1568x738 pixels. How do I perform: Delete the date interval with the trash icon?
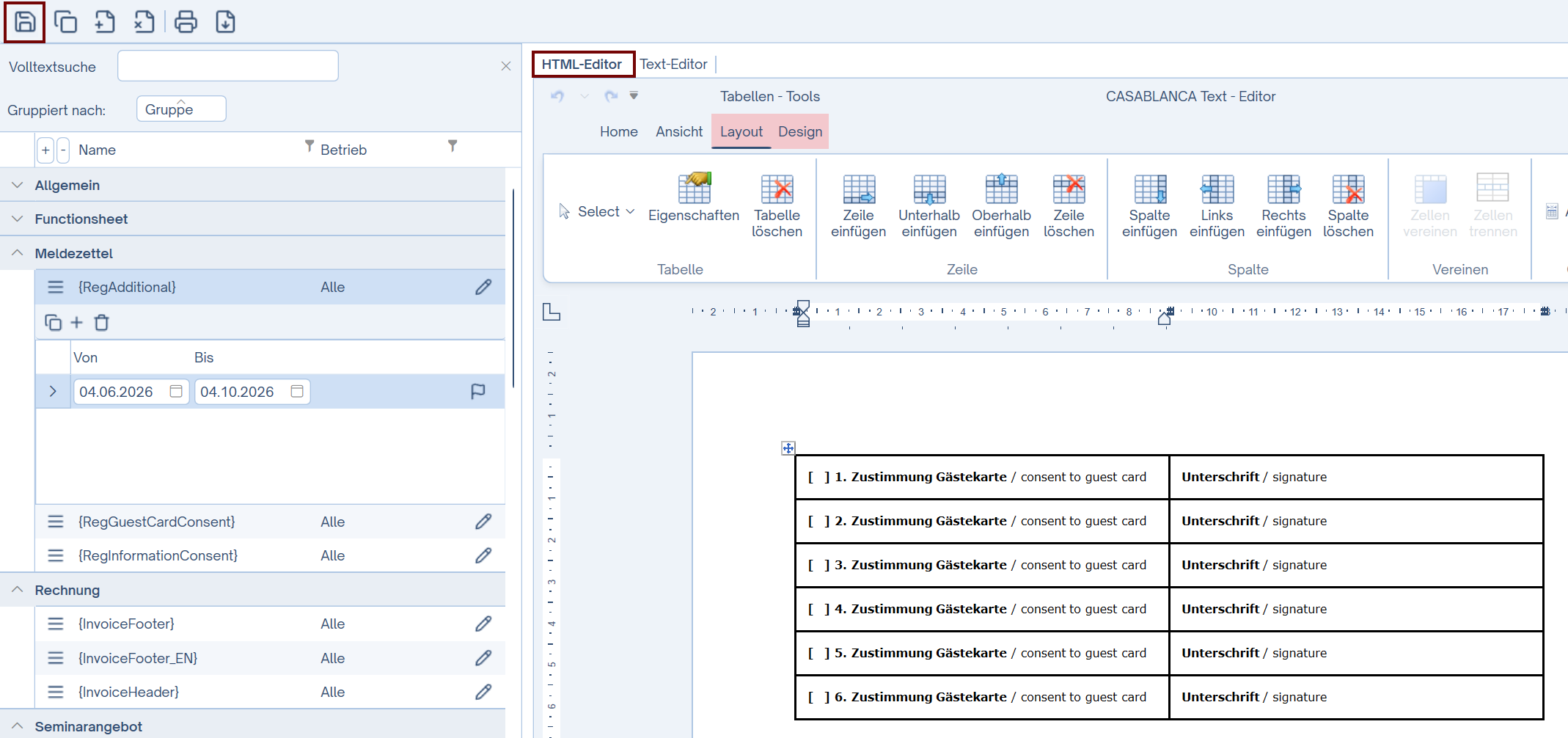pyautogui.click(x=101, y=322)
